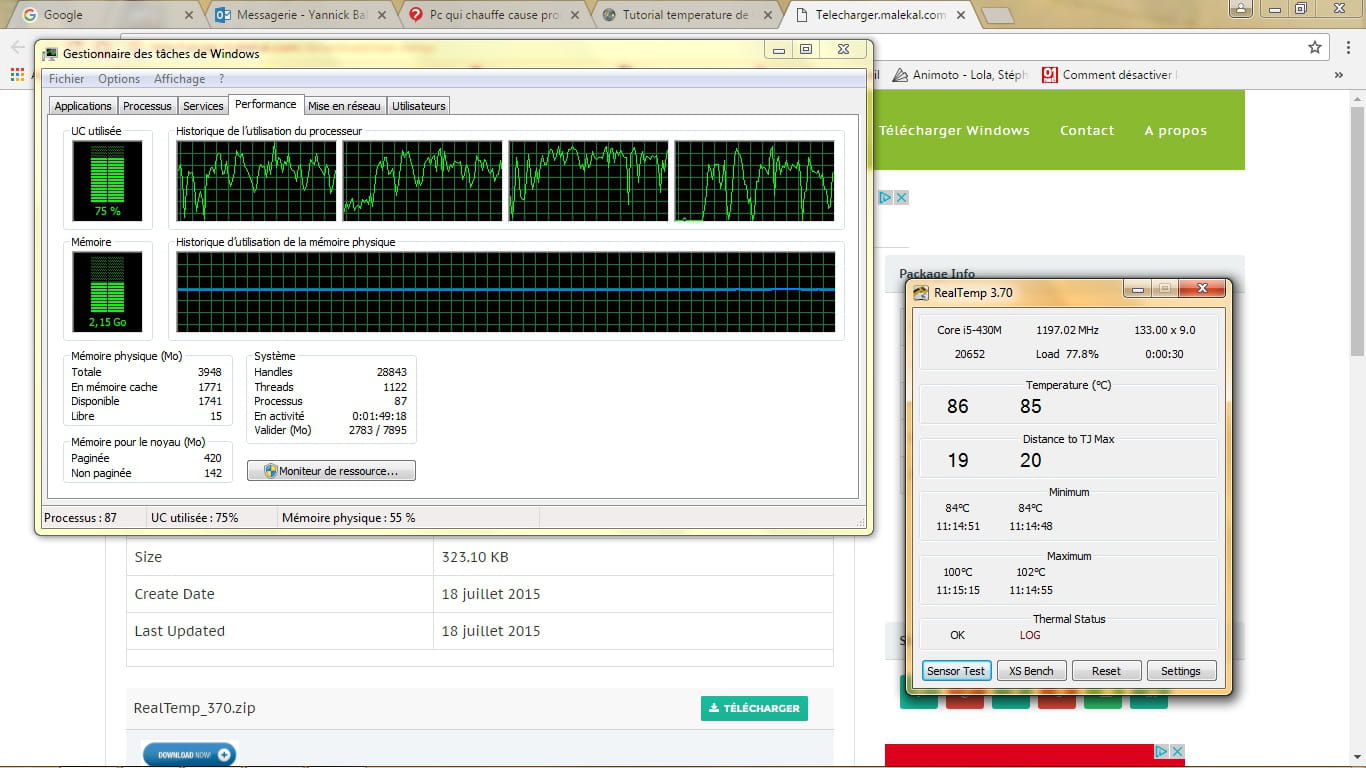Viewport: 1366px width, 768px height.
Task: Open Options menu in Task Manager
Action: pos(119,79)
